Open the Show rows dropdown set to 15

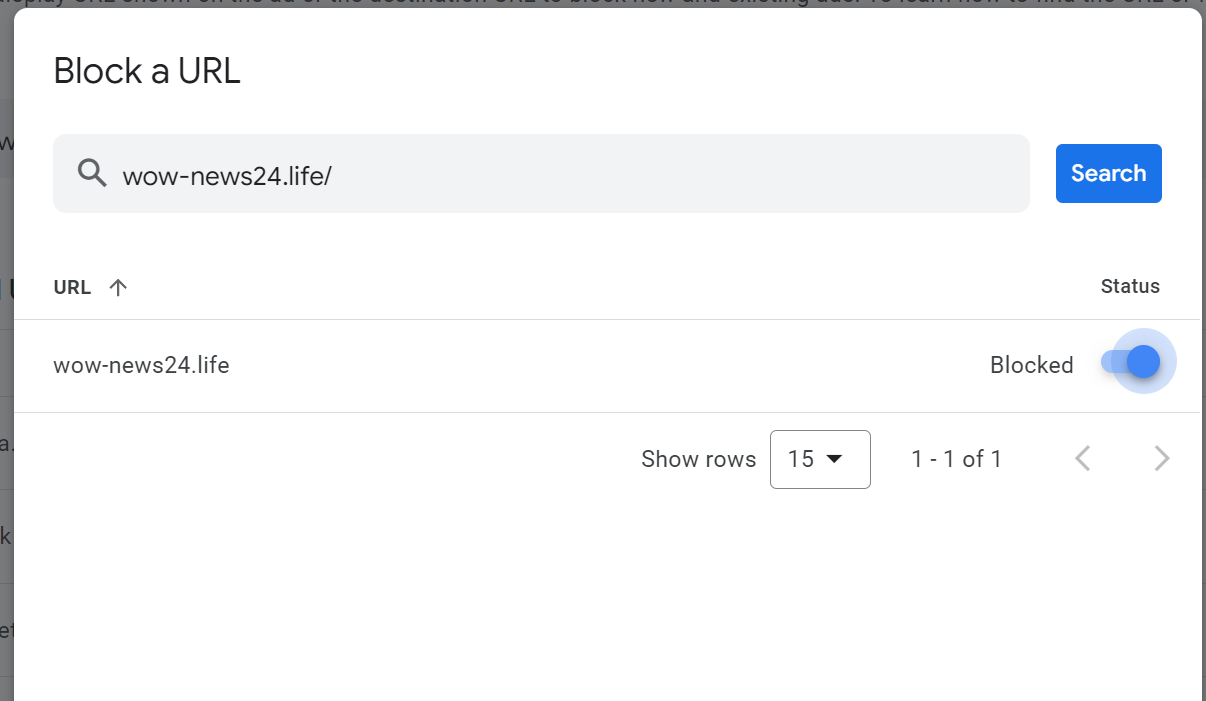(819, 459)
